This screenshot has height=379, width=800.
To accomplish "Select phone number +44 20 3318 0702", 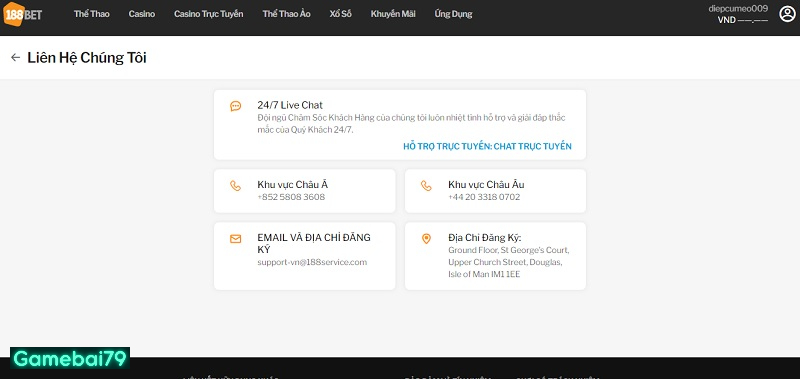I will point(484,197).
